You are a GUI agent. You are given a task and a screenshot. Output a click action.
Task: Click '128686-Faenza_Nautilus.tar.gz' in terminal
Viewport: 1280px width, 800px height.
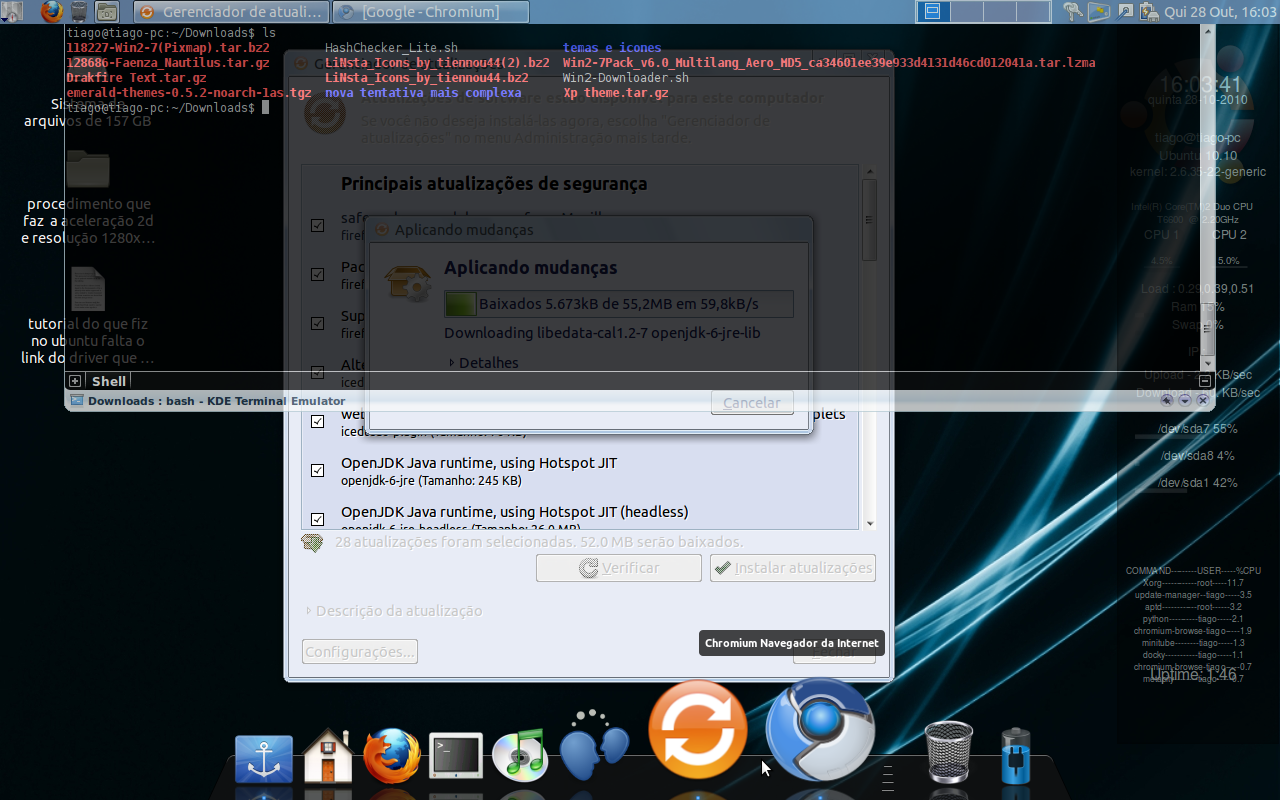tap(167, 63)
